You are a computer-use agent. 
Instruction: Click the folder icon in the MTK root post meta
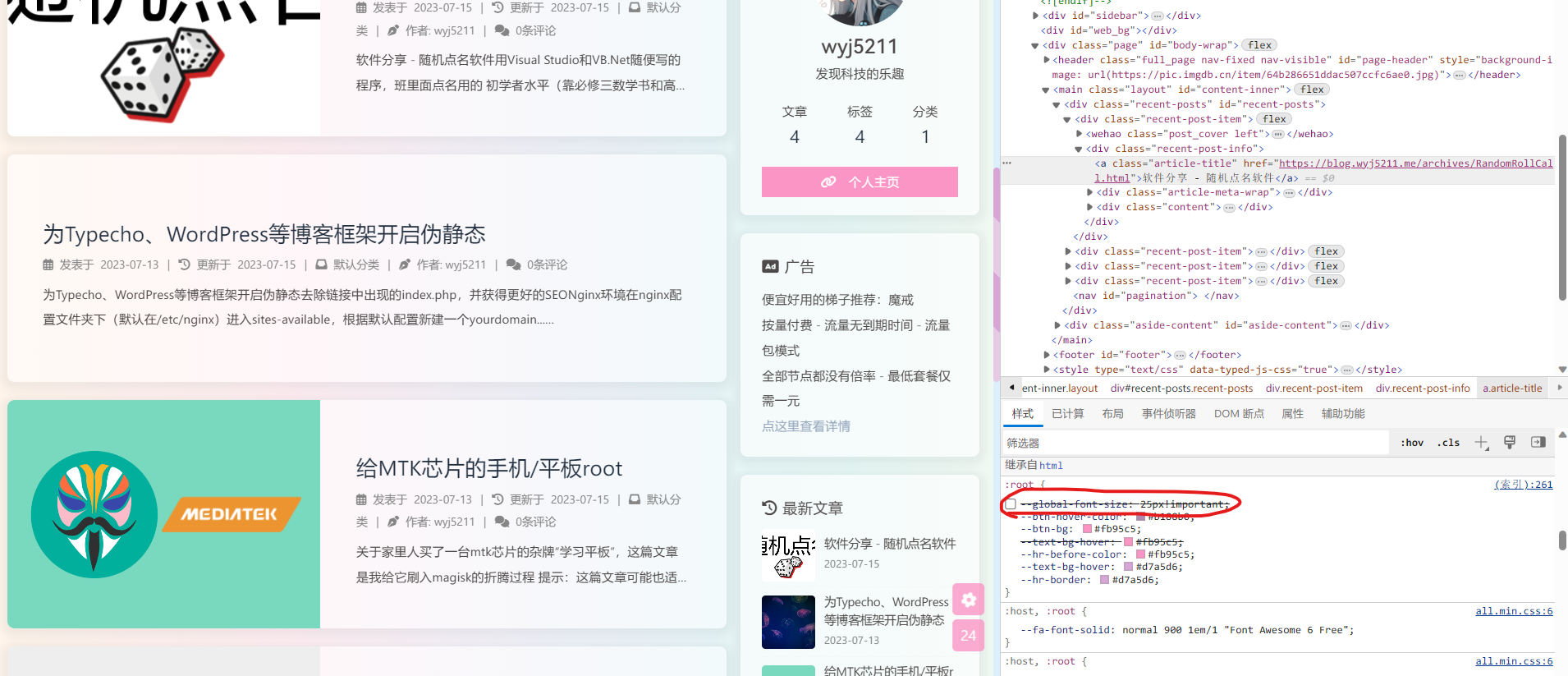click(635, 499)
